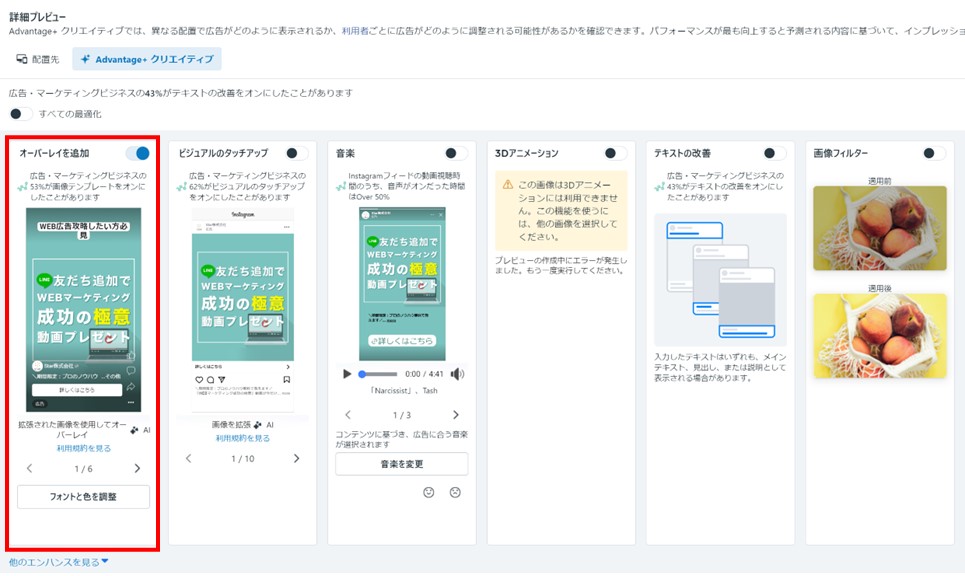The image size is (965, 576).
Task: Click the trend icon in テキストの改善 stats
Action: coord(659,186)
